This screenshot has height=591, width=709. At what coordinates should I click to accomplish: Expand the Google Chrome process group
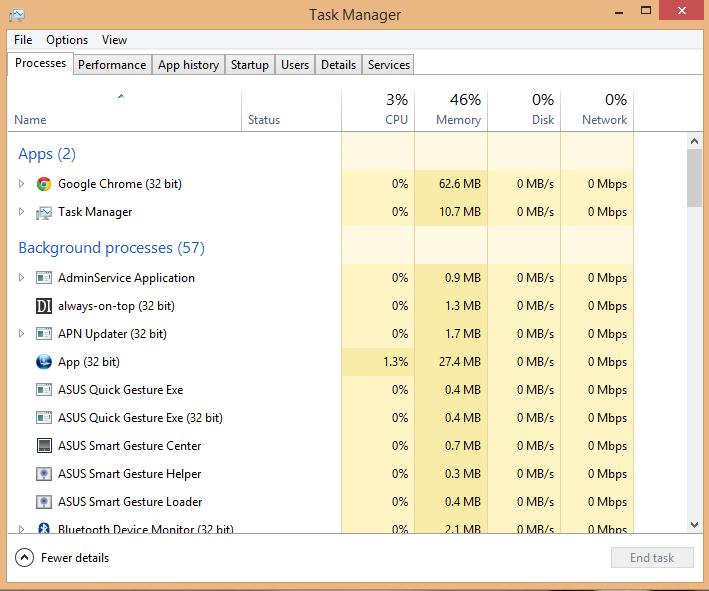[21, 184]
